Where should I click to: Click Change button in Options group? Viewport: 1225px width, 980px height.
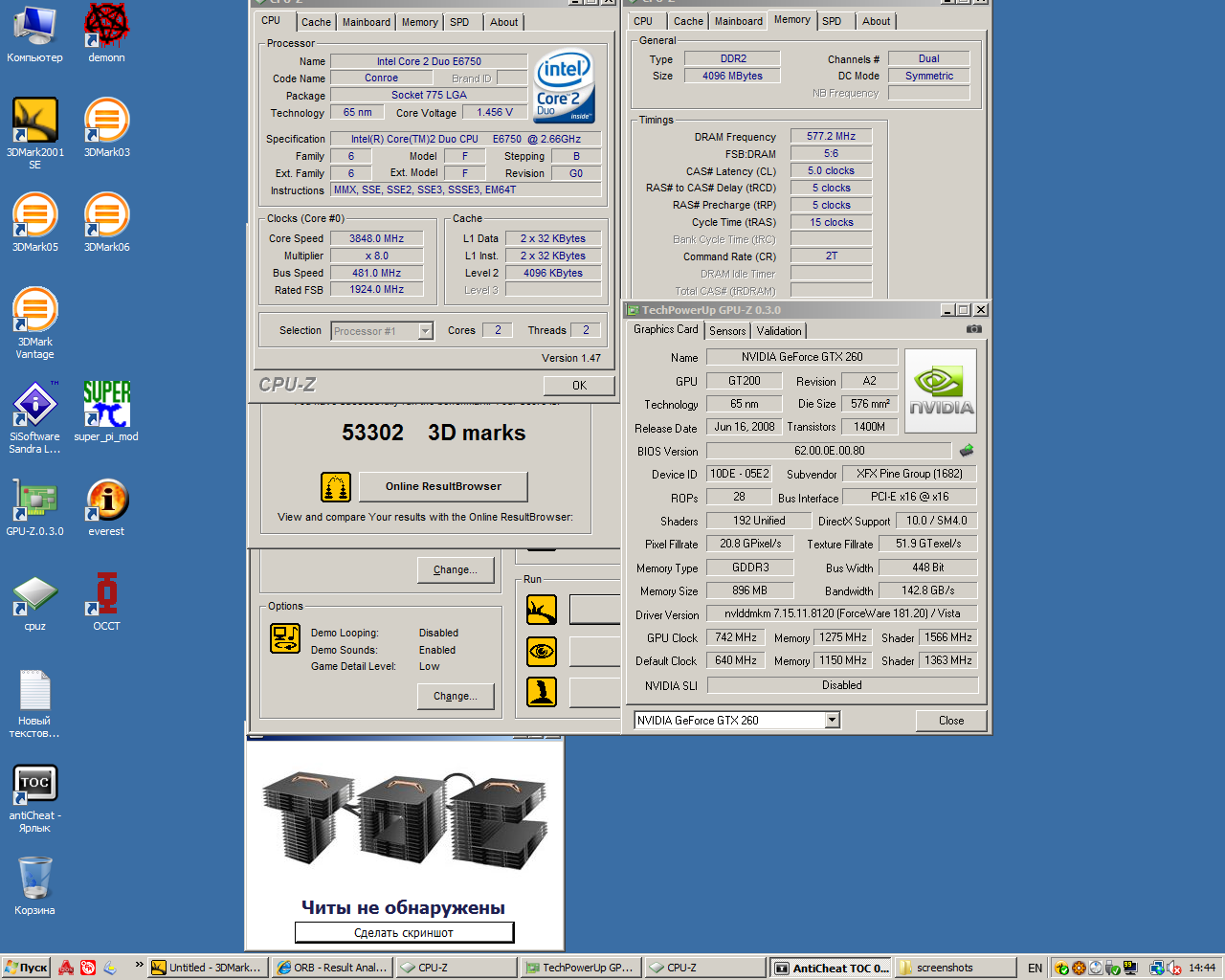coord(455,697)
